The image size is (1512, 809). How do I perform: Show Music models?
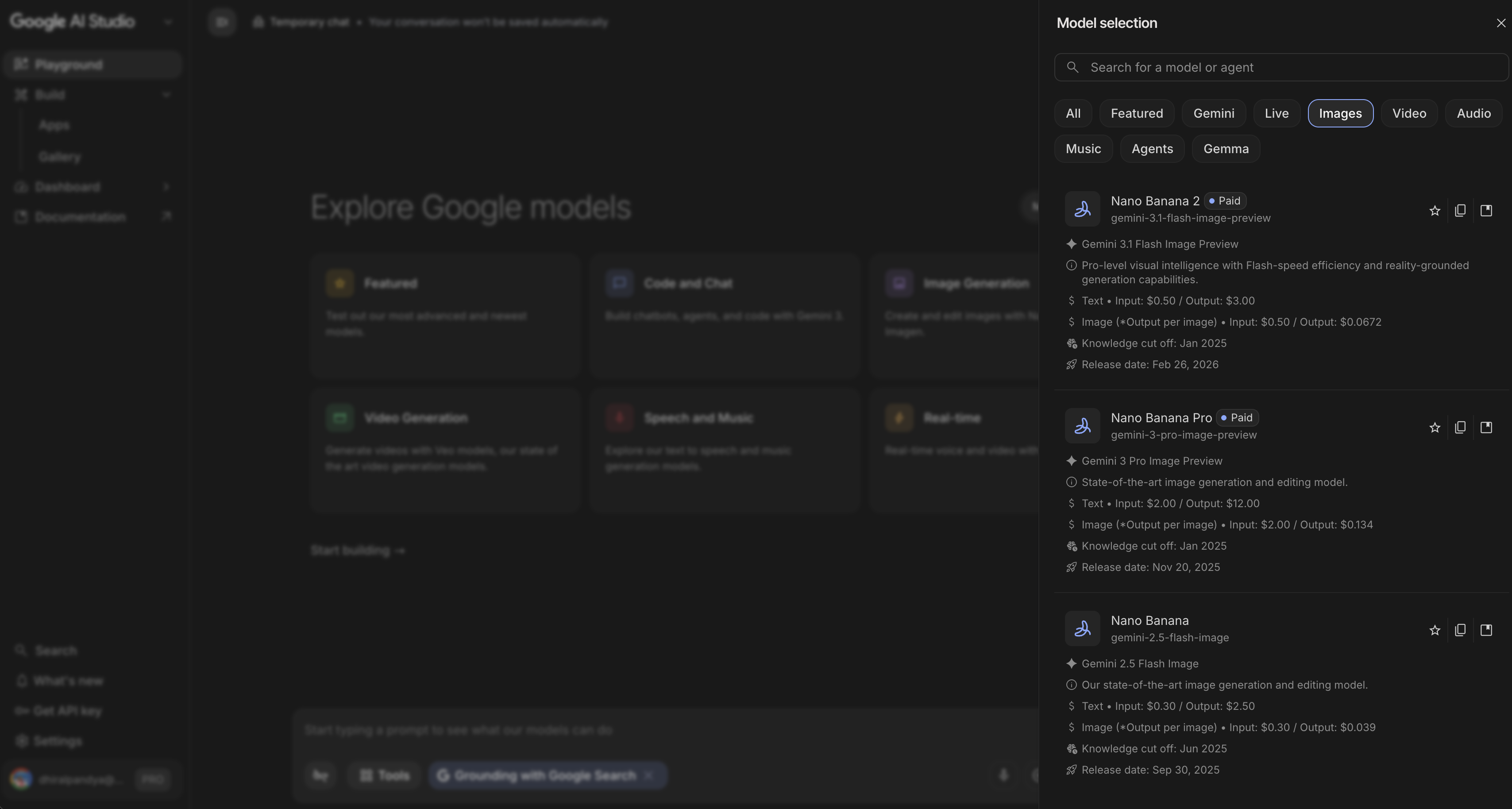pyautogui.click(x=1083, y=149)
